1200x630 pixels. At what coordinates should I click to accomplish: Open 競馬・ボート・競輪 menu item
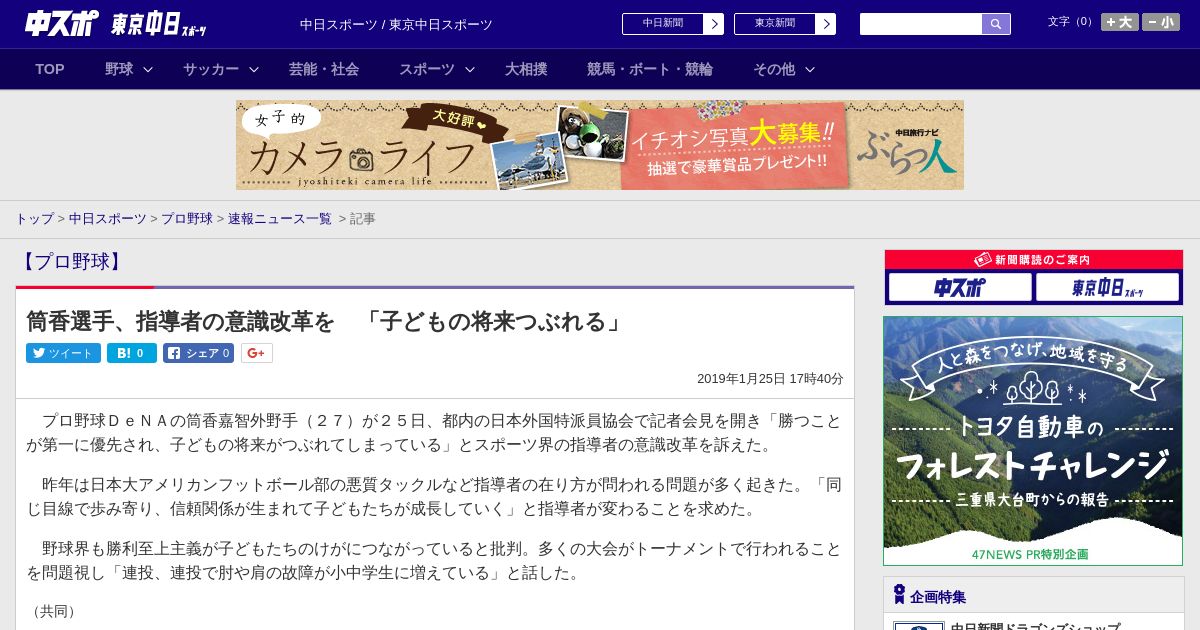point(650,69)
